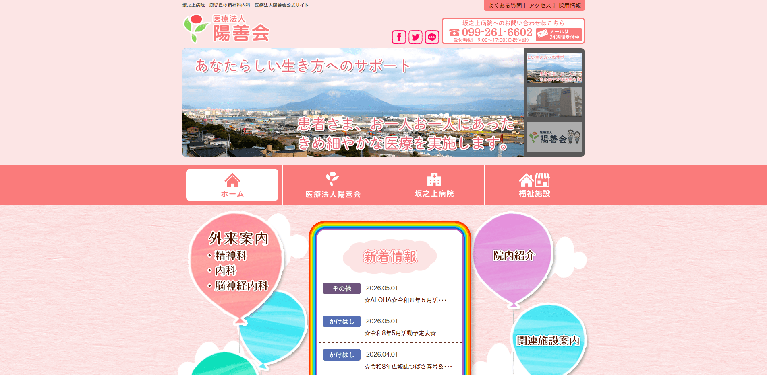Open the Facebook page icon
This screenshot has width=767, height=375.
click(399, 37)
